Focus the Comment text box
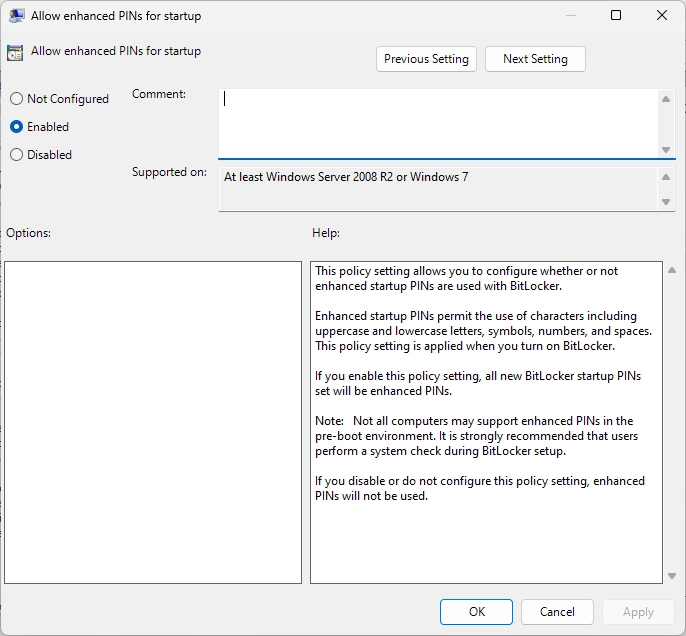The height and width of the screenshot is (636, 686). pyautogui.click(x=438, y=121)
